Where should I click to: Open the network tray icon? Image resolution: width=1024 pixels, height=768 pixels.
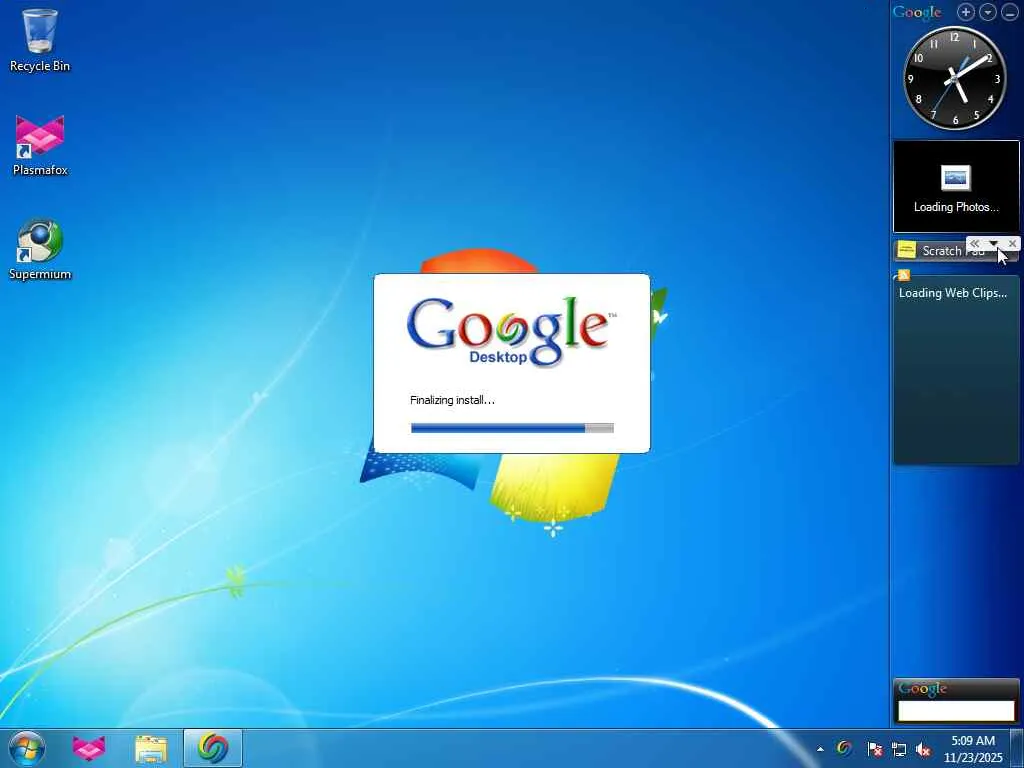point(899,749)
